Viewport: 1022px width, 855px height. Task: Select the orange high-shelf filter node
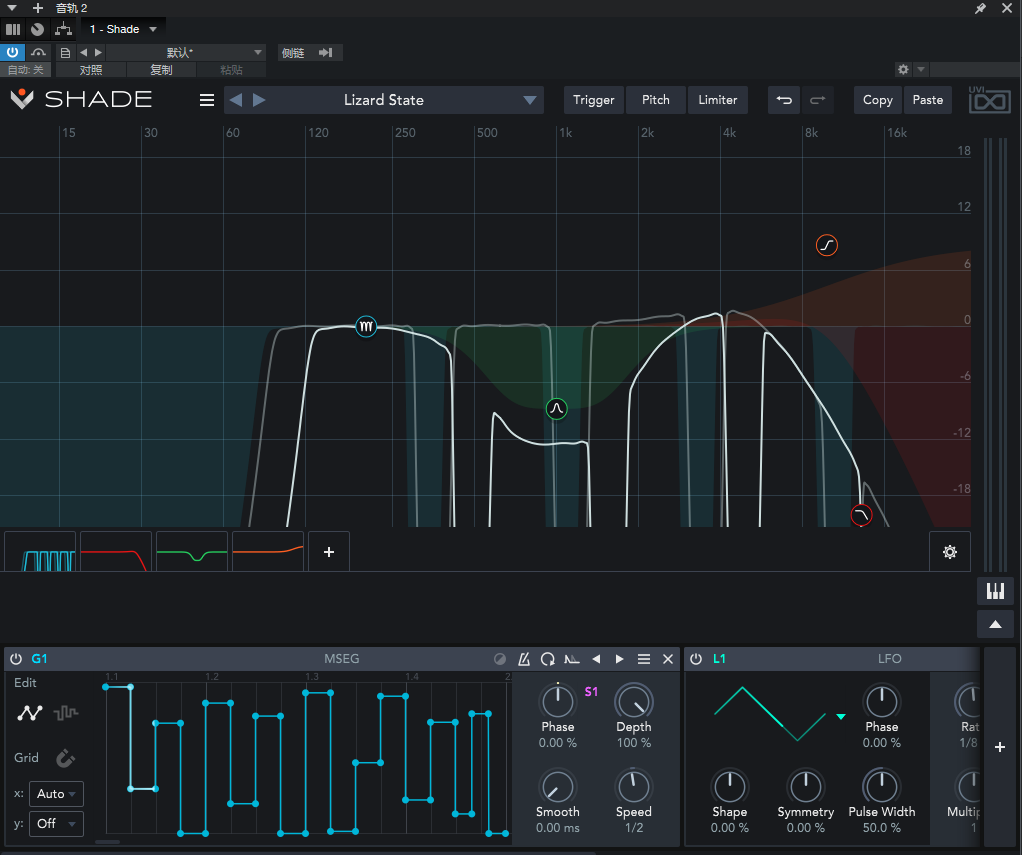click(826, 246)
